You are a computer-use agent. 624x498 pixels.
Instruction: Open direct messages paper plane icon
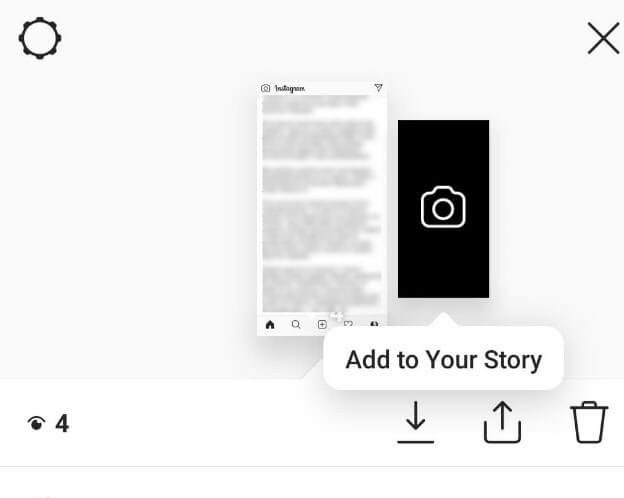pyautogui.click(x=378, y=88)
